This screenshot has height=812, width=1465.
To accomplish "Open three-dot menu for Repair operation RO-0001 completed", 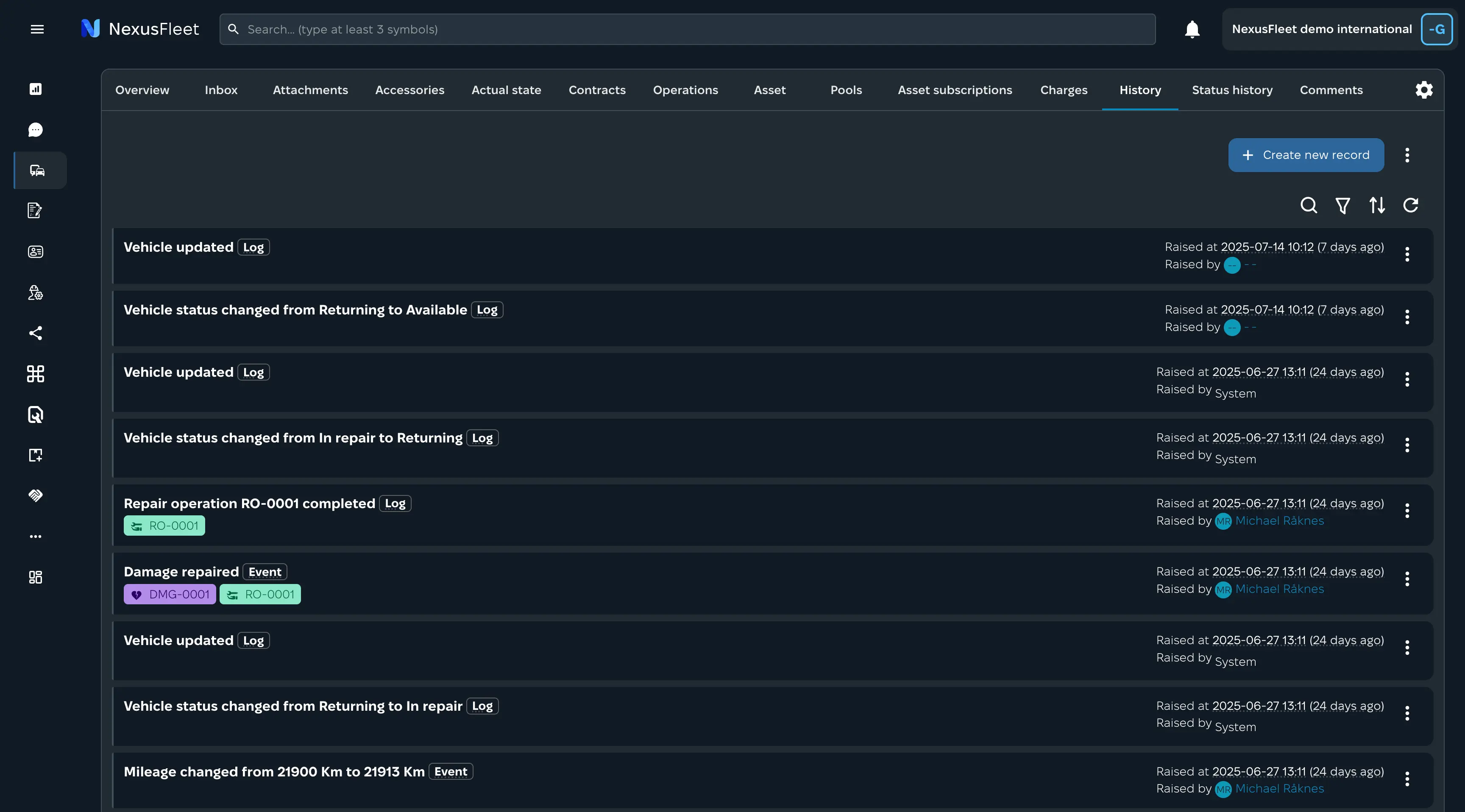I will 1407,511.
